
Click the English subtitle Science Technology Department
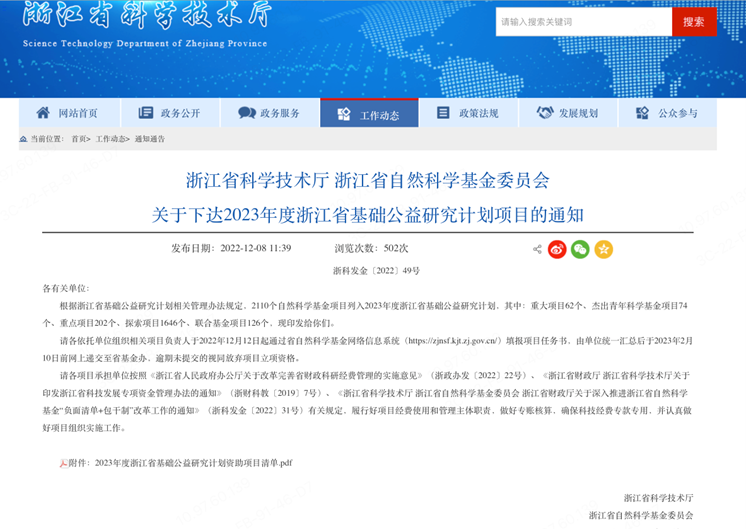[145, 43]
